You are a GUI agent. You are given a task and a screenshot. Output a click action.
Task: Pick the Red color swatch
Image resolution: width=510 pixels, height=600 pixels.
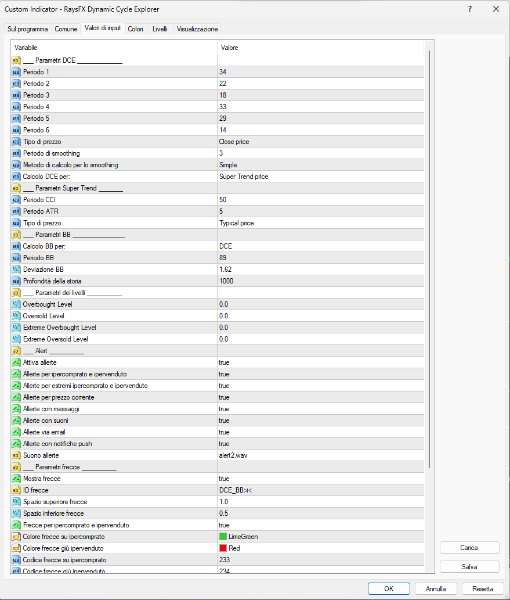tap(223, 548)
